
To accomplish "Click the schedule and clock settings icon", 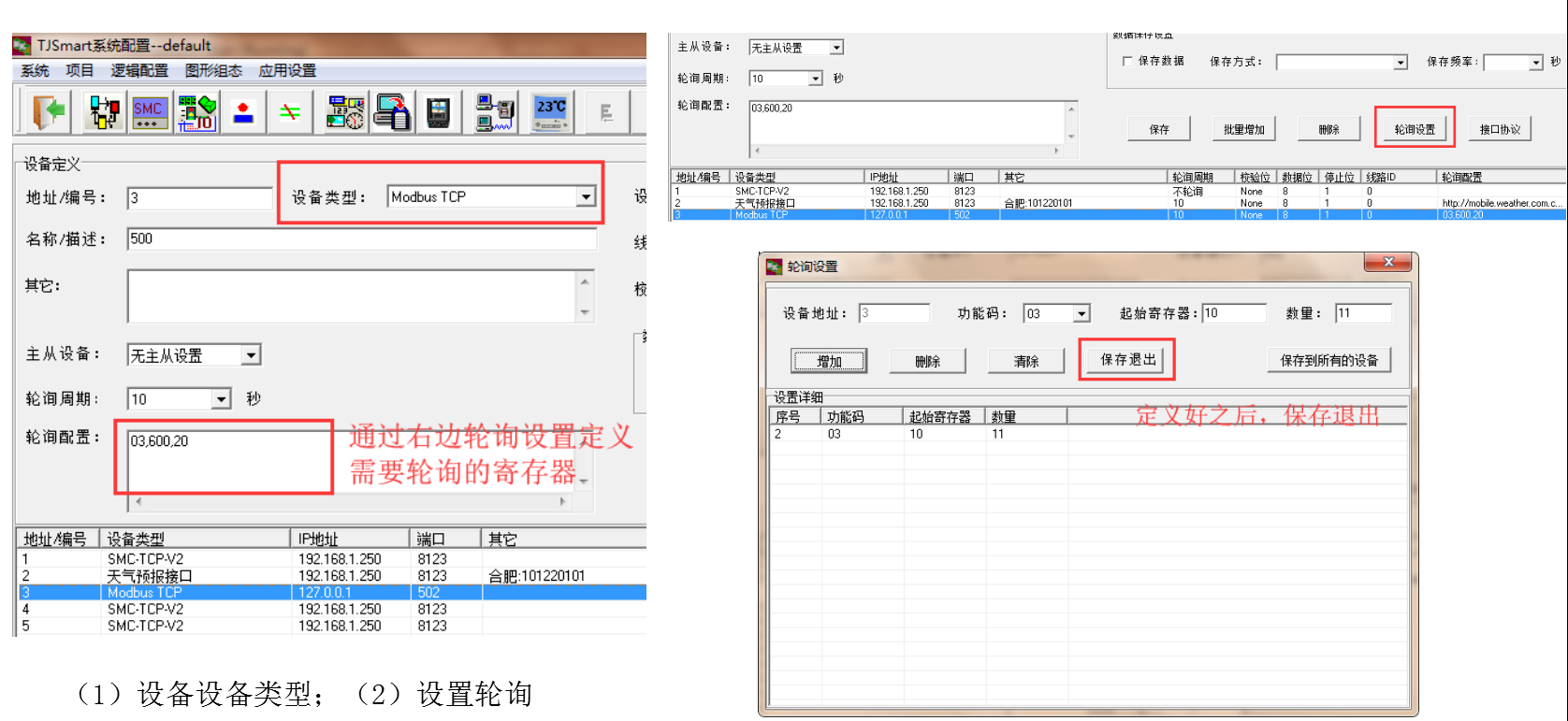I will [344, 112].
